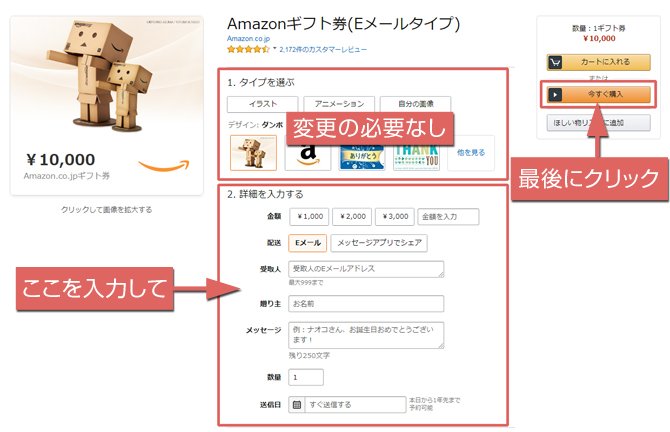670x432 pixels.
Task: Click the large gift card preview image
Action: [x=107, y=106]
